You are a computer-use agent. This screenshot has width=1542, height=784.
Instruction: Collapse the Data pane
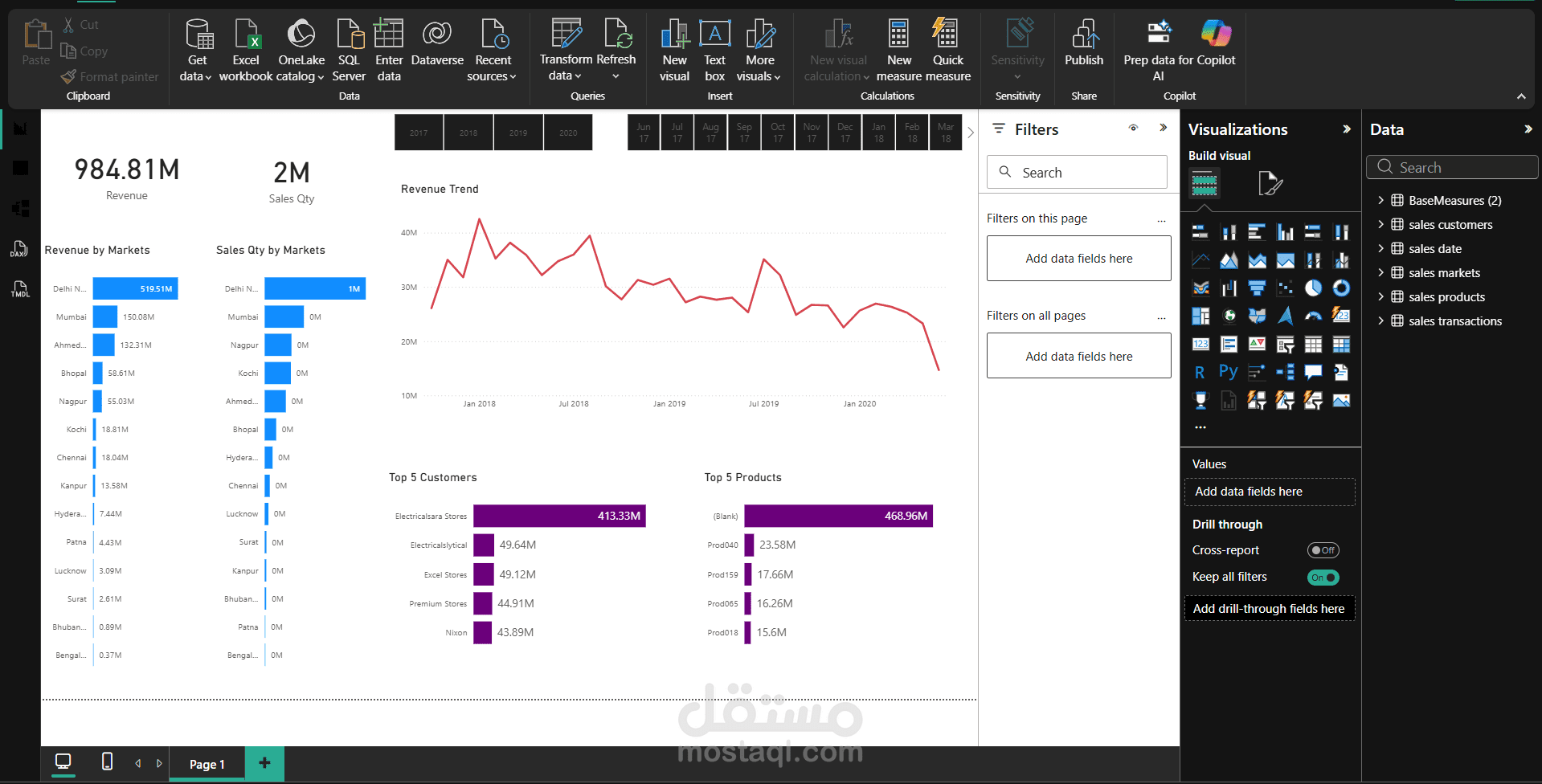1528,129
